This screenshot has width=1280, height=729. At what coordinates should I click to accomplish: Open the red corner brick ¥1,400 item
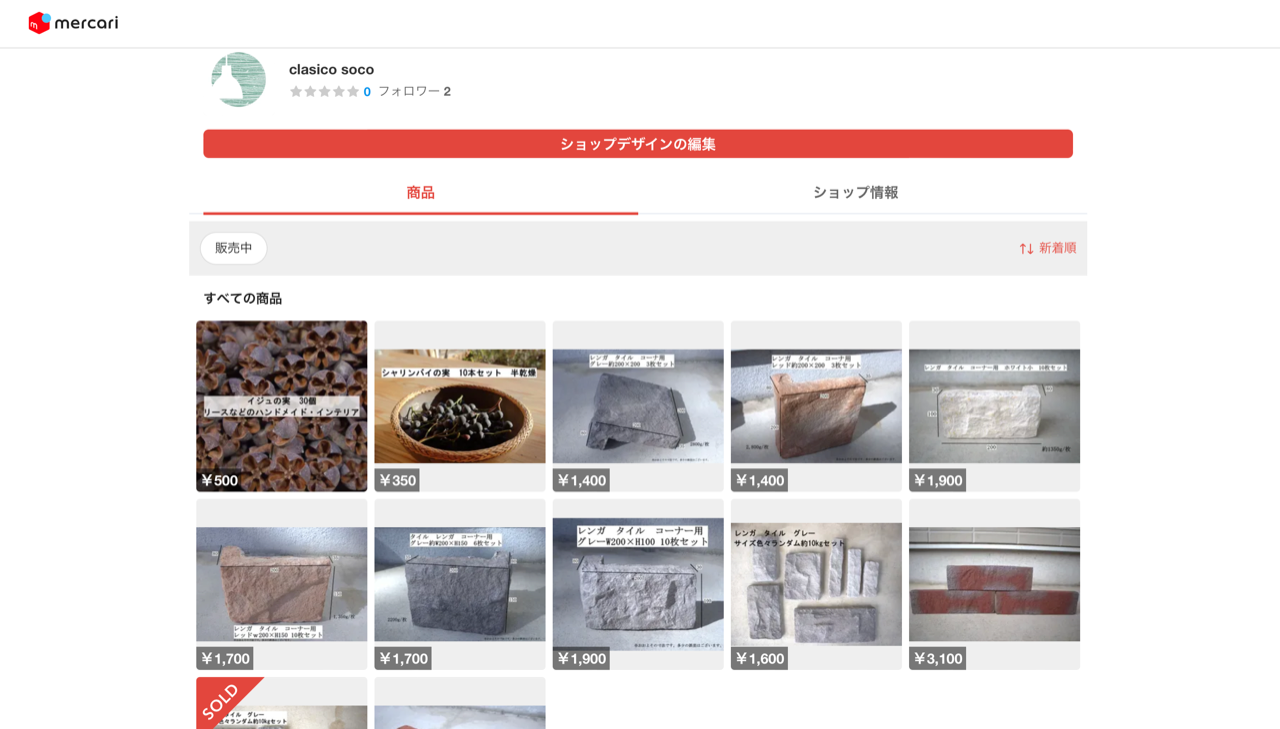pyautogui.click(x=816, y=406)
